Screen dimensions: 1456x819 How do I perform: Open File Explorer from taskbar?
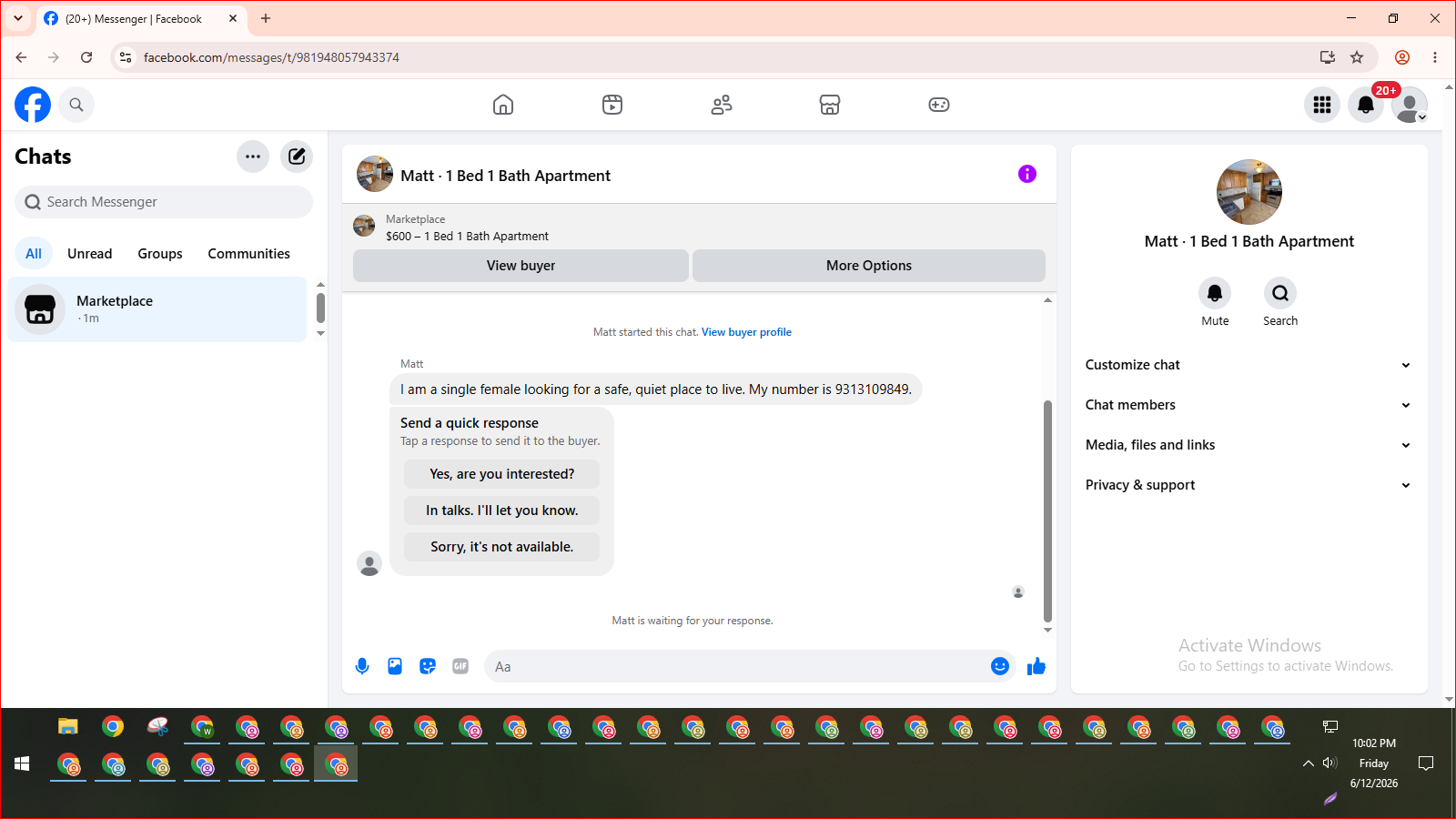[68, 726]
